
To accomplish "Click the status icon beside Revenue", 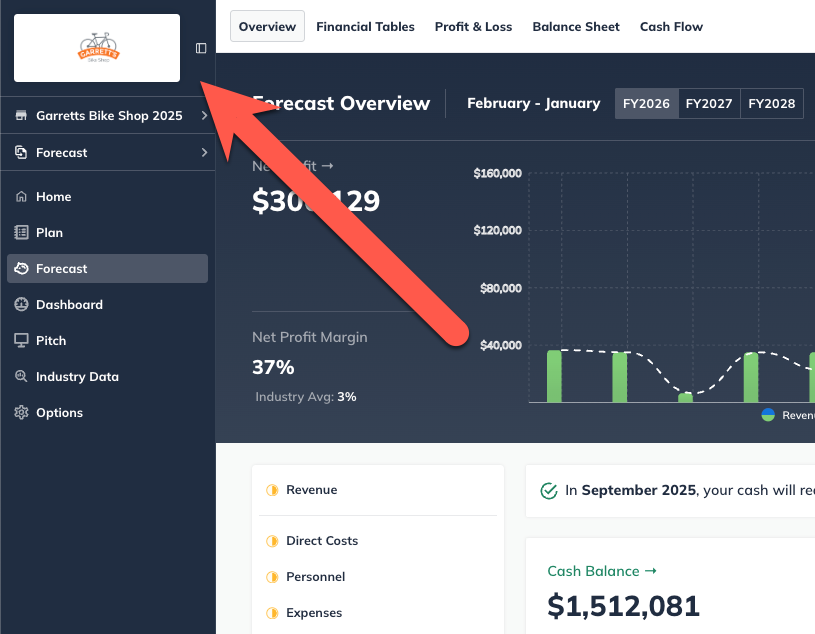I will click(272, 490).
